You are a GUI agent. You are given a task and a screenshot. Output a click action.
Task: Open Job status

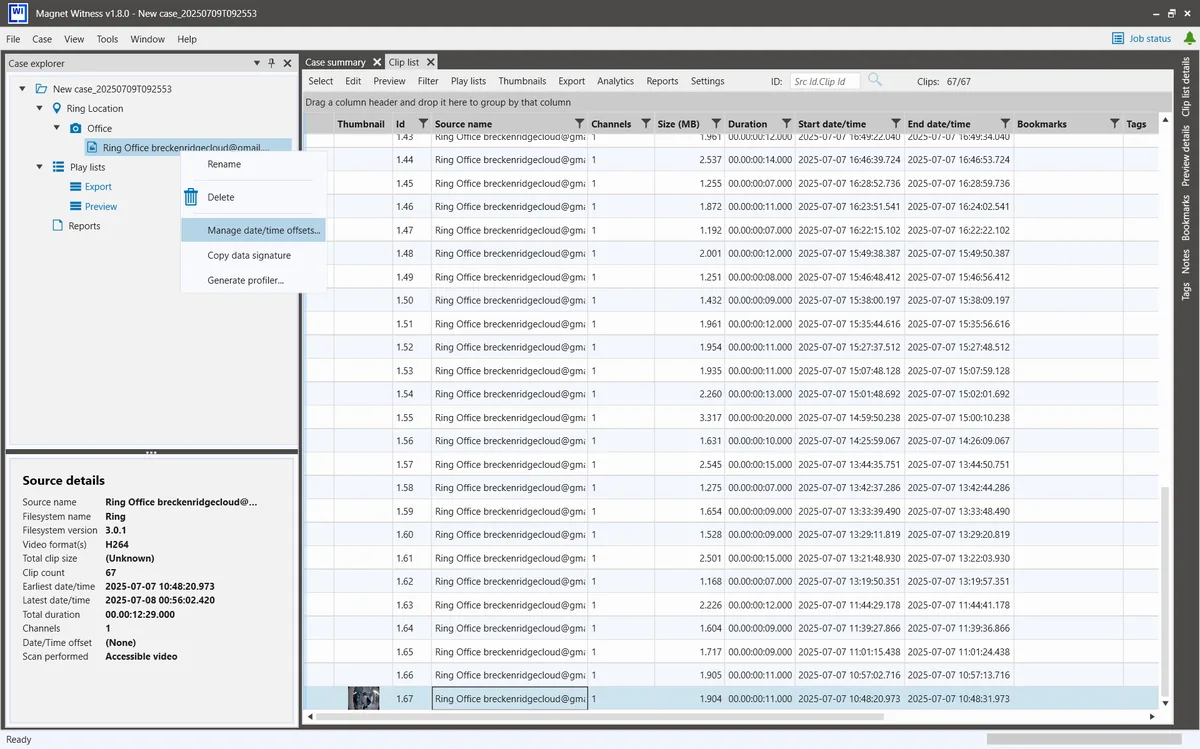click(1141, 39)
